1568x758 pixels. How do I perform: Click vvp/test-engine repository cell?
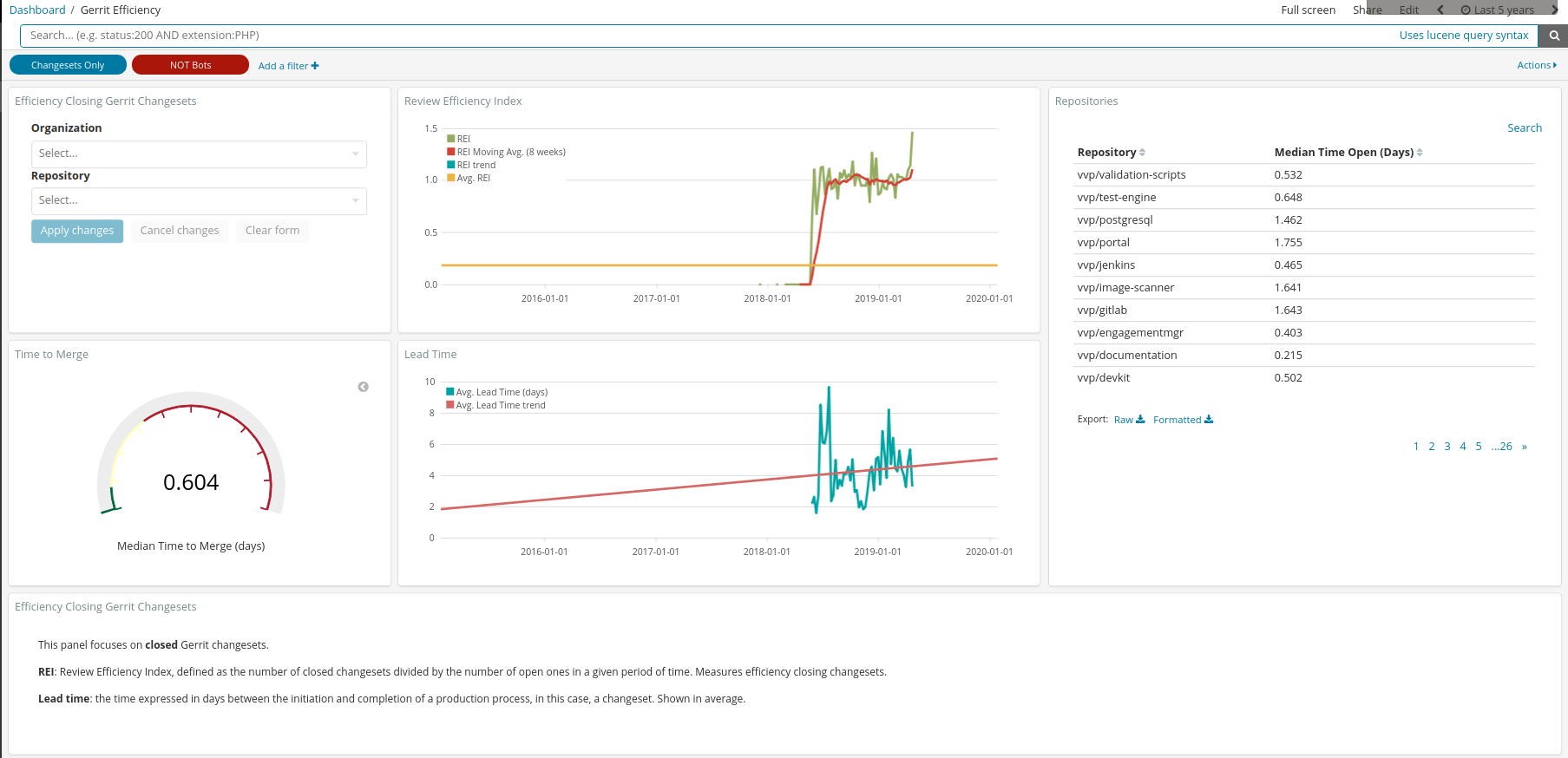tap(1117, 198)
